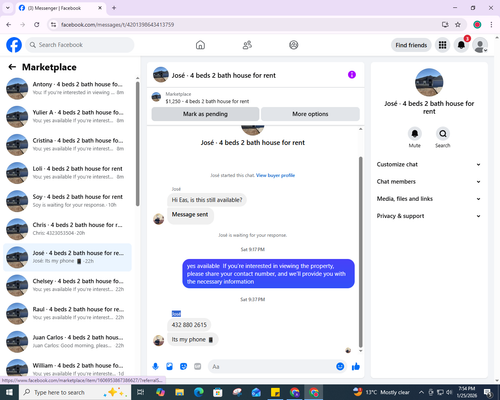Open the Notifications bell in the header
Image resolution: width=500 pixels, height=400 pixels.
tap(461, 45)
